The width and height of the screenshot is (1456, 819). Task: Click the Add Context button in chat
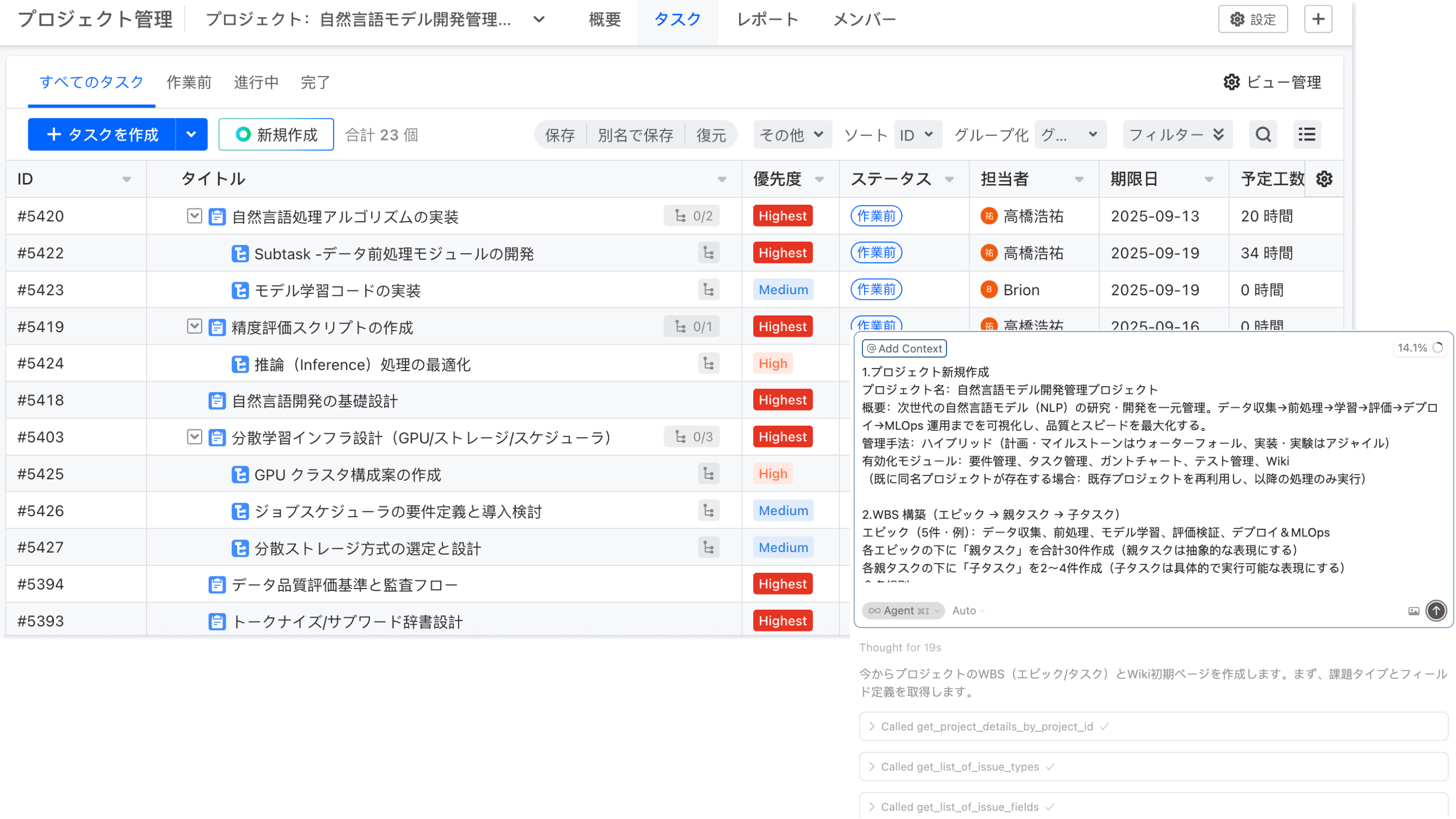pyautogui.click(x=904, y=348)
